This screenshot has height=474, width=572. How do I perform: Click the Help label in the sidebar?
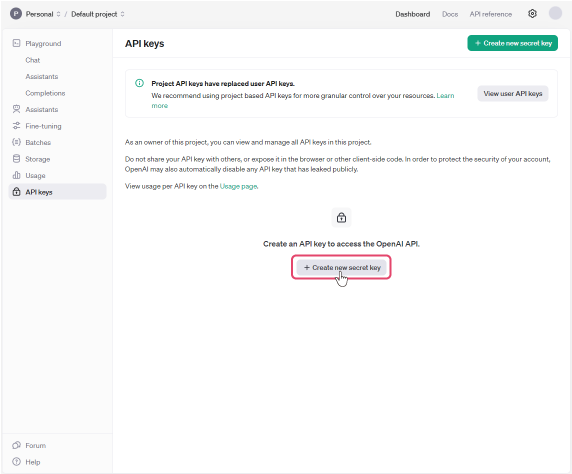coord(32,462)
